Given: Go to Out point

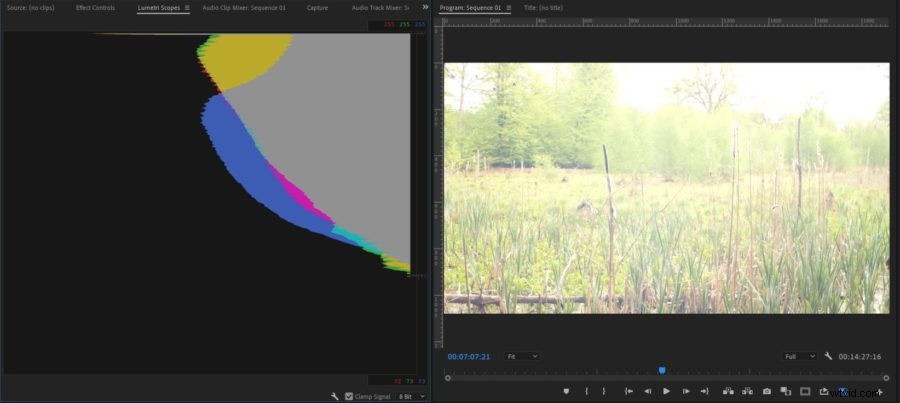Looking at the screenshot, I should pyautogui.click(x=704, y=392).
